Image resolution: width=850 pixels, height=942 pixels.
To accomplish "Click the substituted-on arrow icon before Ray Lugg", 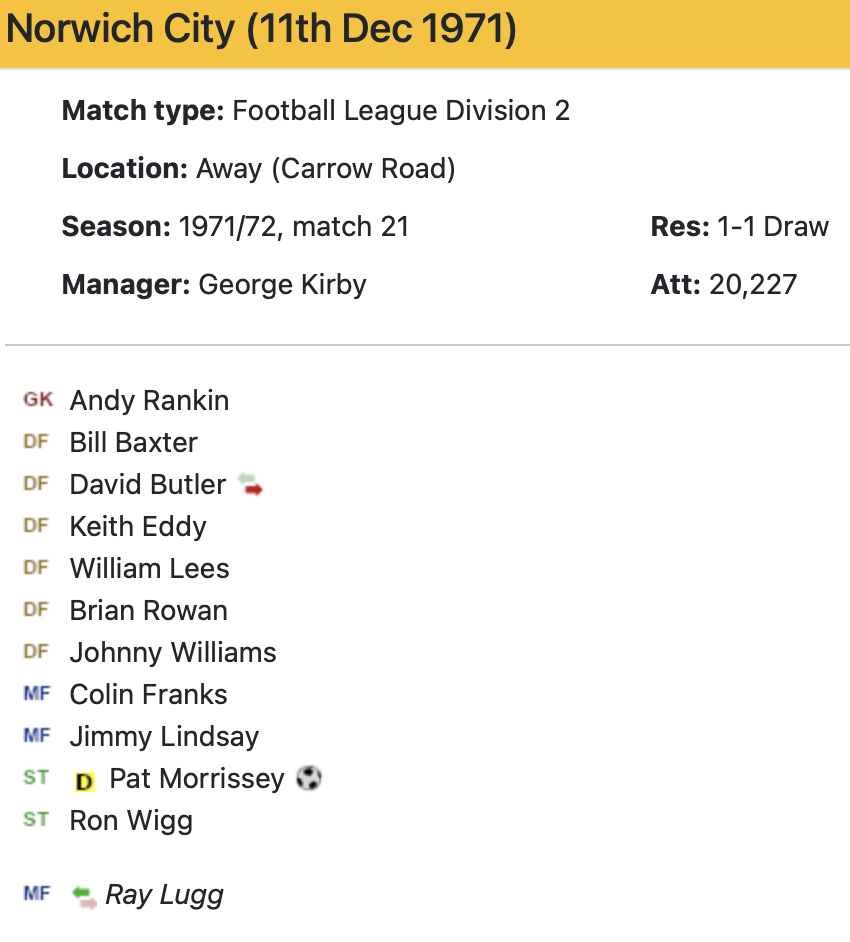I will click(x=85, y=895).
